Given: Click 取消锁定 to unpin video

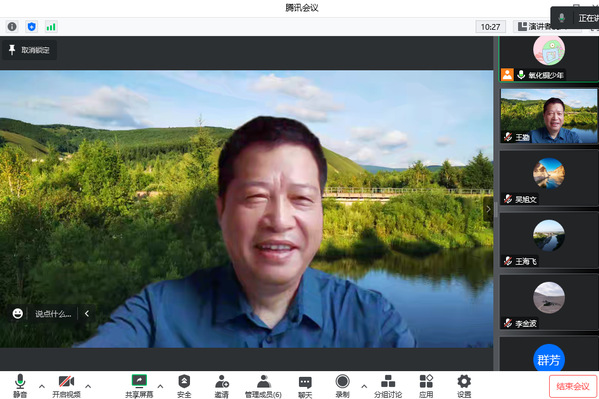Looking at the screenshot, I should [30, 50].
